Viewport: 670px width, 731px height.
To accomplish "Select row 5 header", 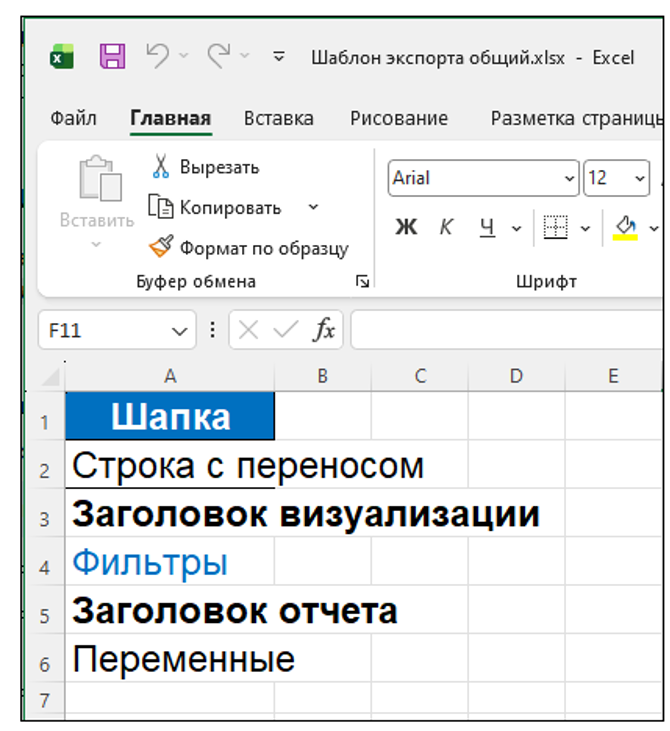I will click(45, 610).
